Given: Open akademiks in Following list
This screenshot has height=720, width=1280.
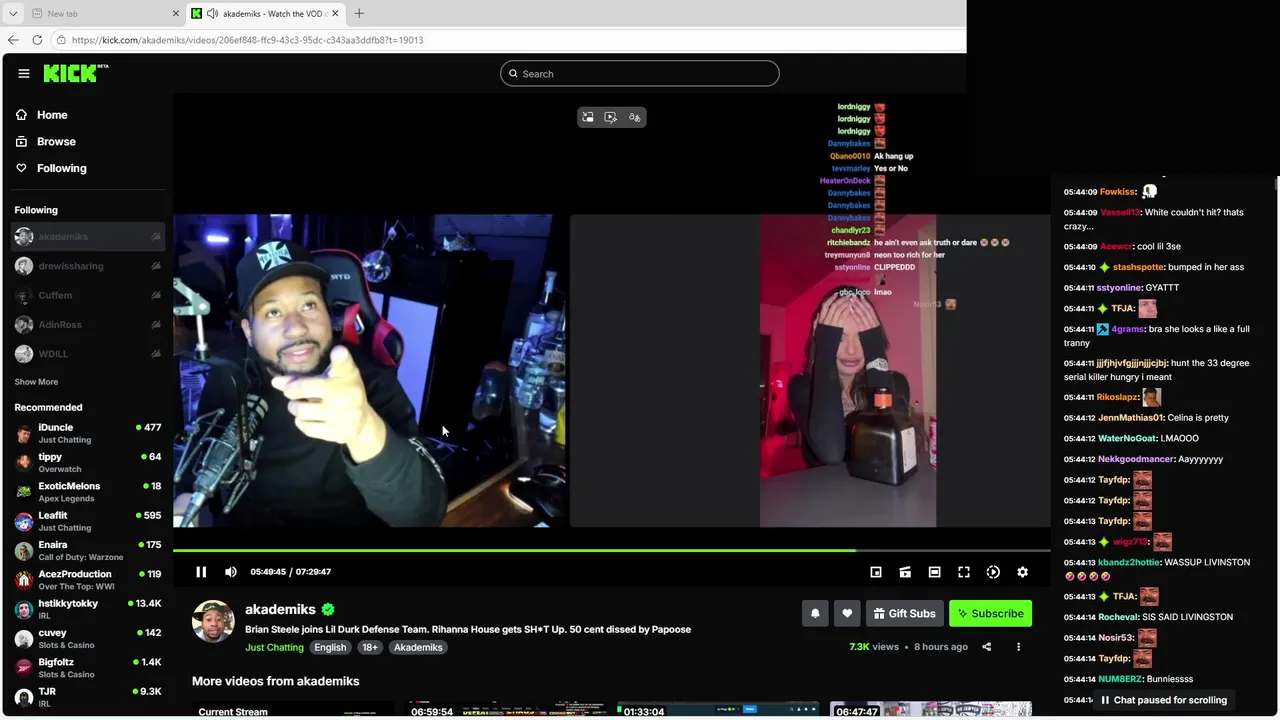Looking at the screenshot, I should (88, 237).
